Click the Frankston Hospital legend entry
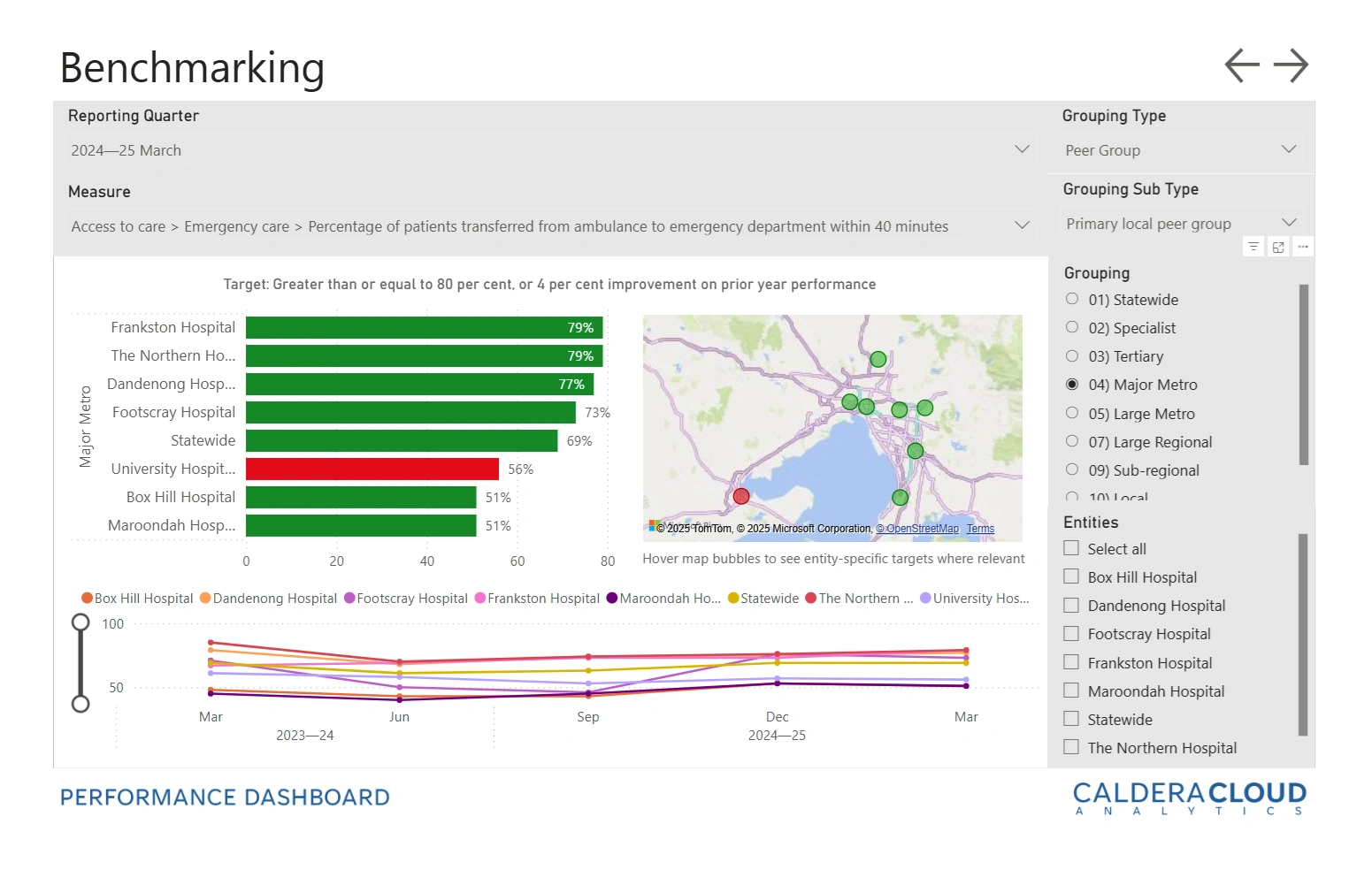Screen dimensions: 1372x870 538,599
